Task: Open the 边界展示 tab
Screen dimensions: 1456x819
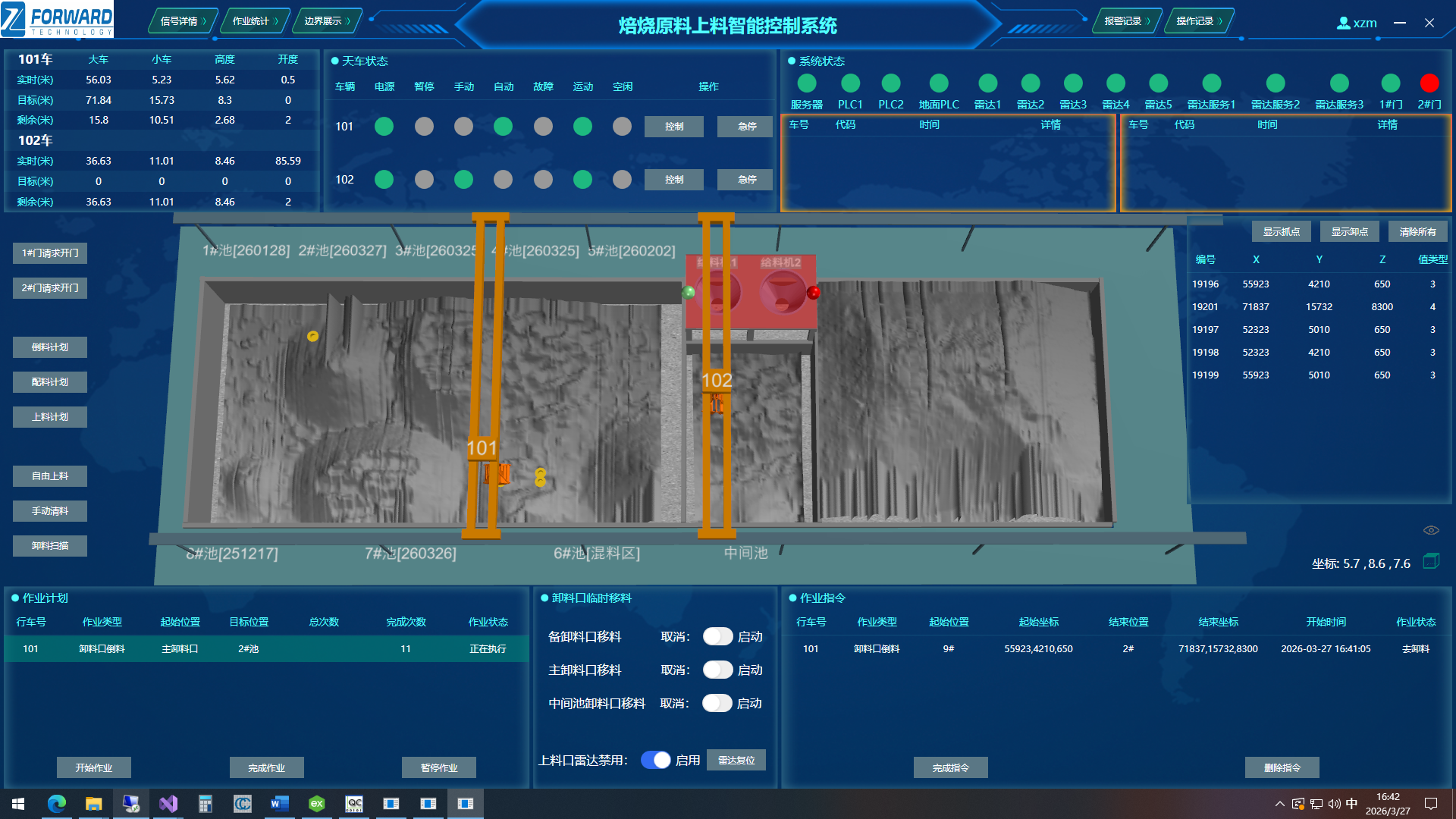Action: coord(327,21)
